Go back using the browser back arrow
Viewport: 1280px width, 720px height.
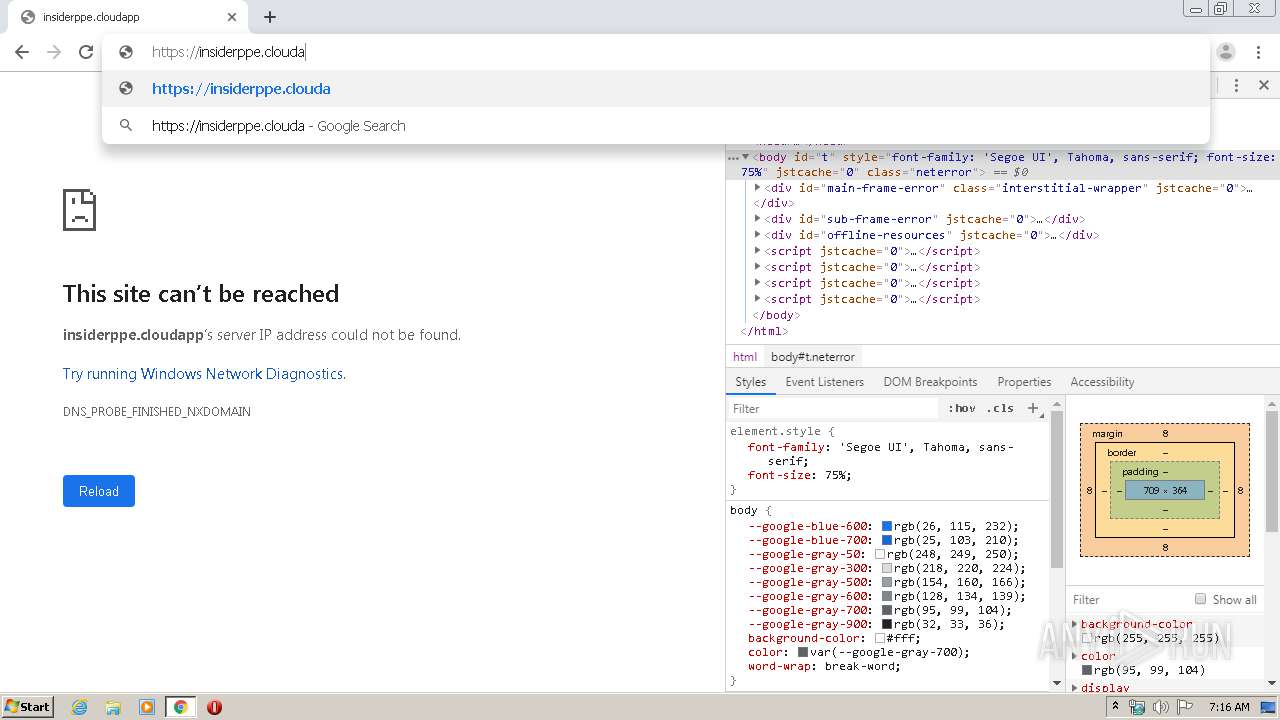pos(22,52)
